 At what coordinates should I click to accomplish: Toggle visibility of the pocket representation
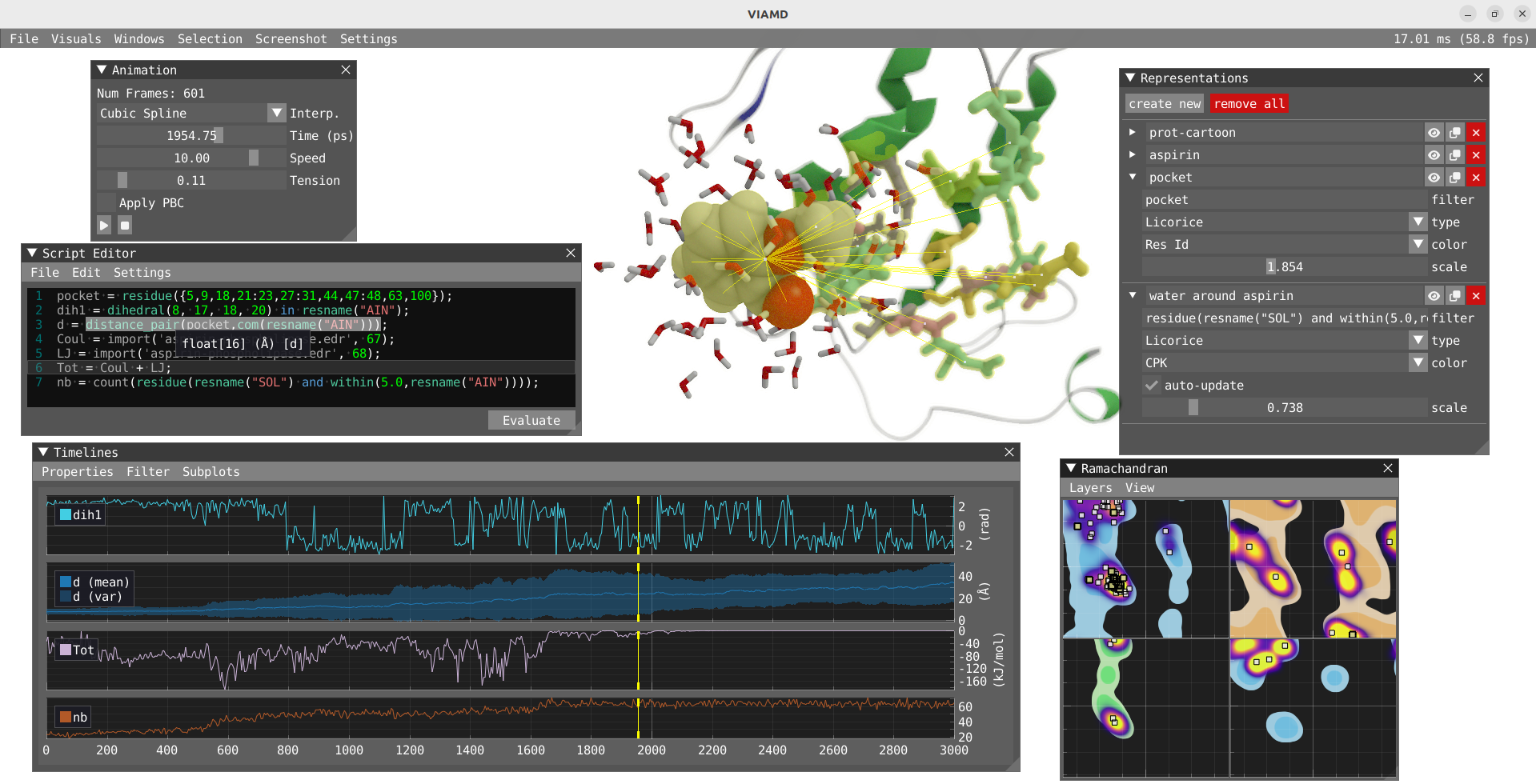[x=1434, y=178]
